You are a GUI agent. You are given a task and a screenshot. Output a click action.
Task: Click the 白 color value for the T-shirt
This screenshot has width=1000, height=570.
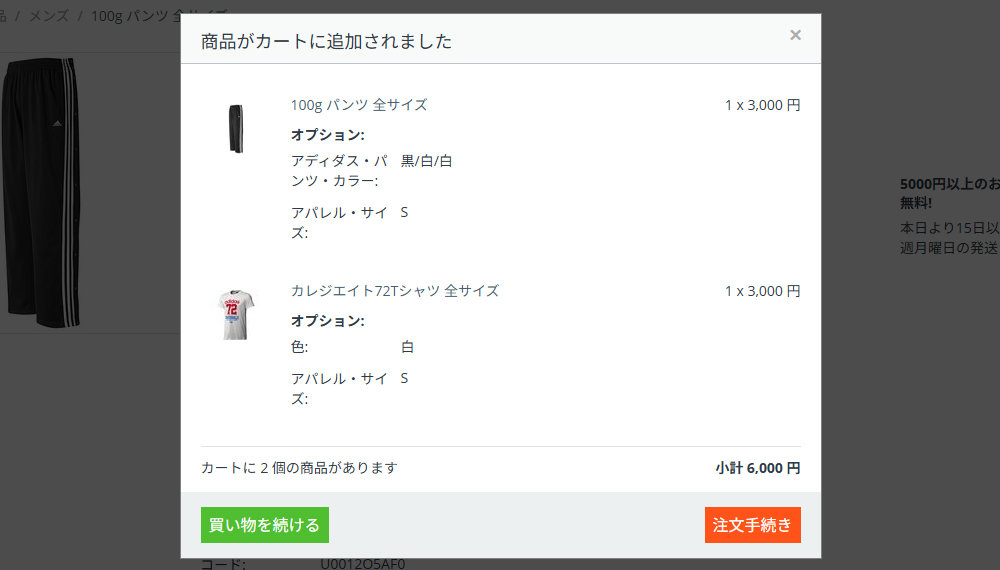[407, 347]
